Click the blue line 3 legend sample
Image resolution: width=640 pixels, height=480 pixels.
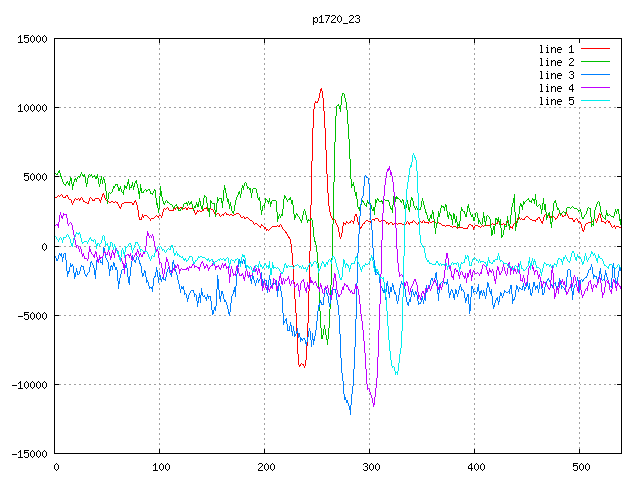(x=596, y=75)
